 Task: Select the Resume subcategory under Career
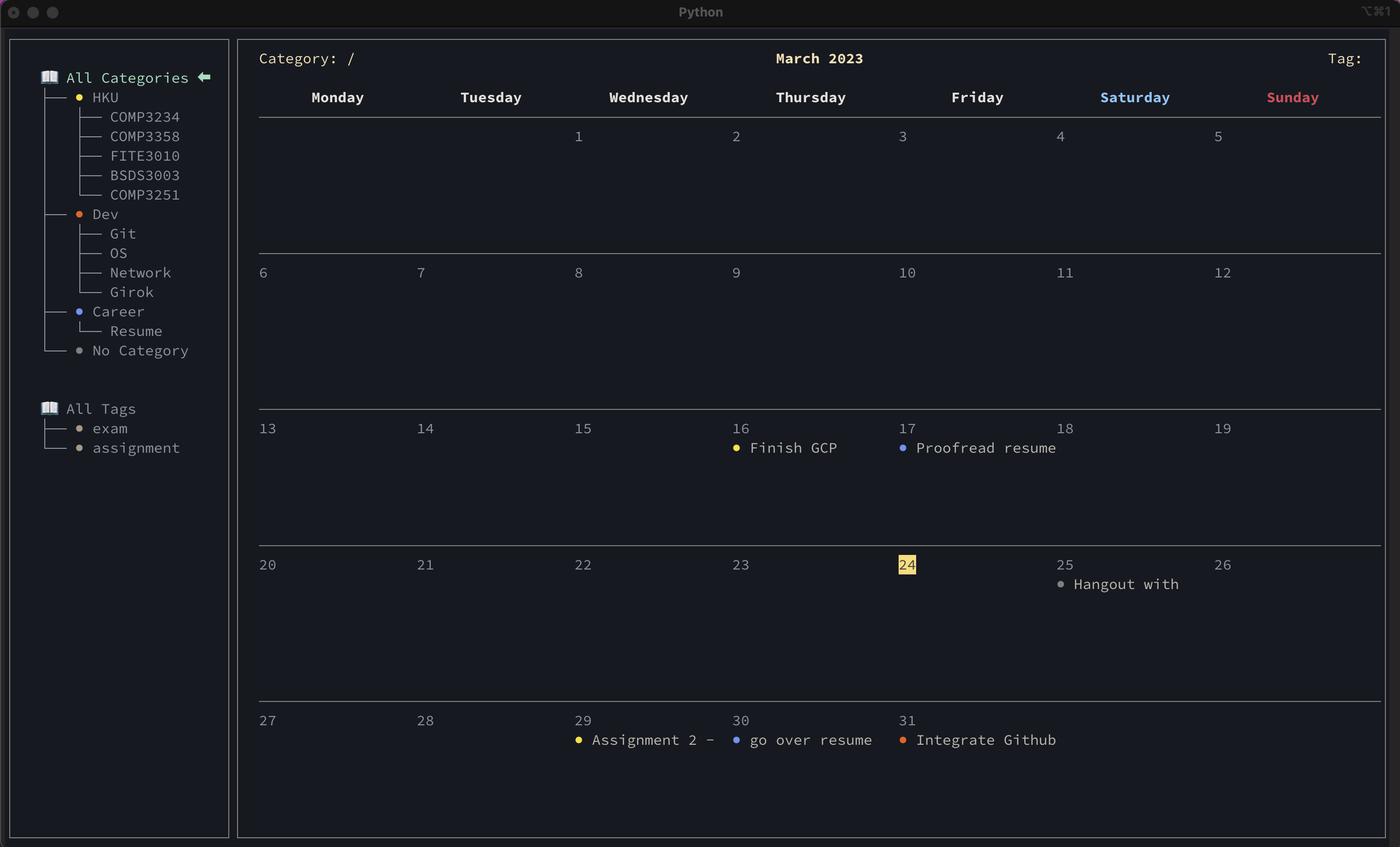tap(136, 331)
